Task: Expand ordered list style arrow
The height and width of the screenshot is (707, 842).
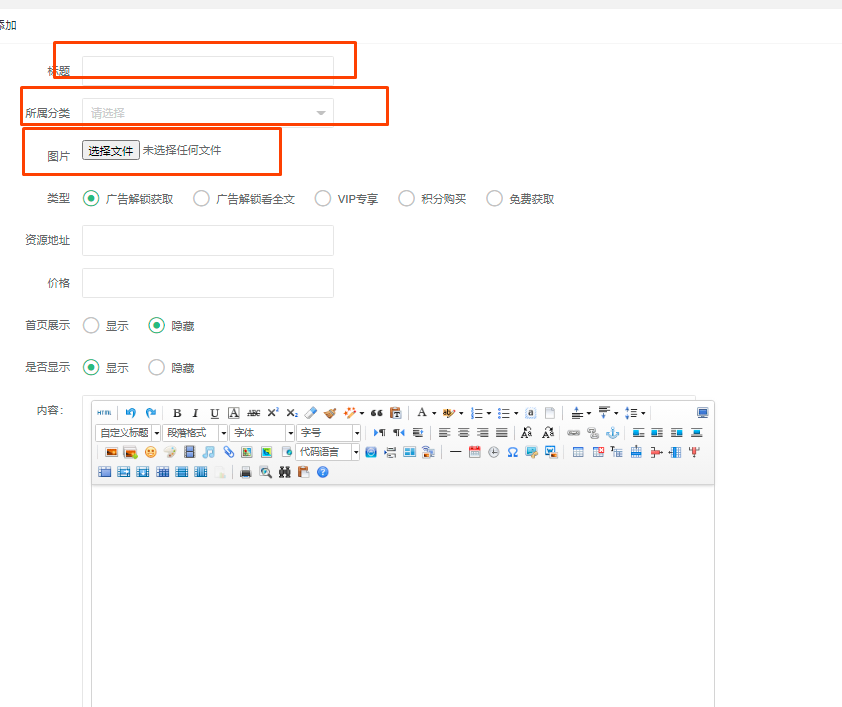Action: click(489, 413)
